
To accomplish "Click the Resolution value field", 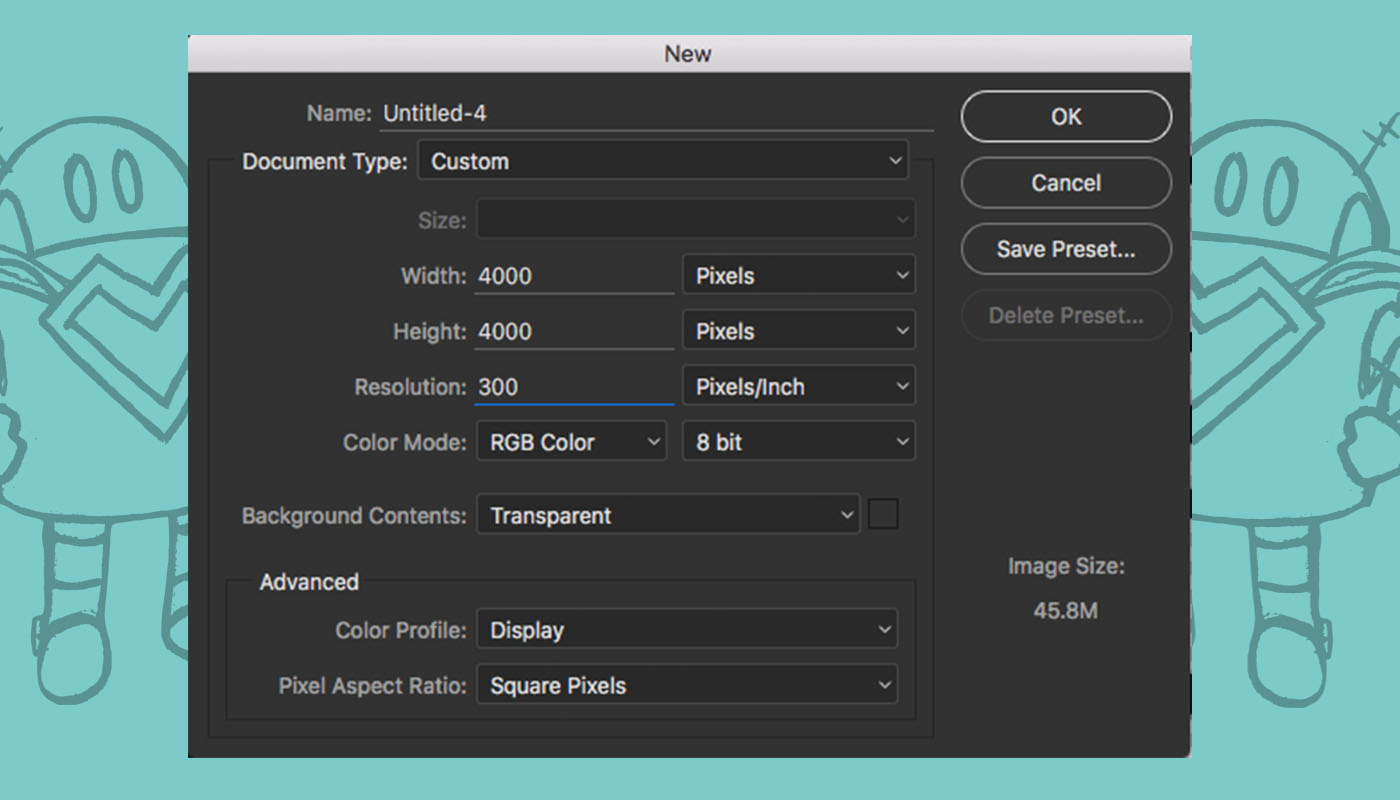I will tap(574, 387).
